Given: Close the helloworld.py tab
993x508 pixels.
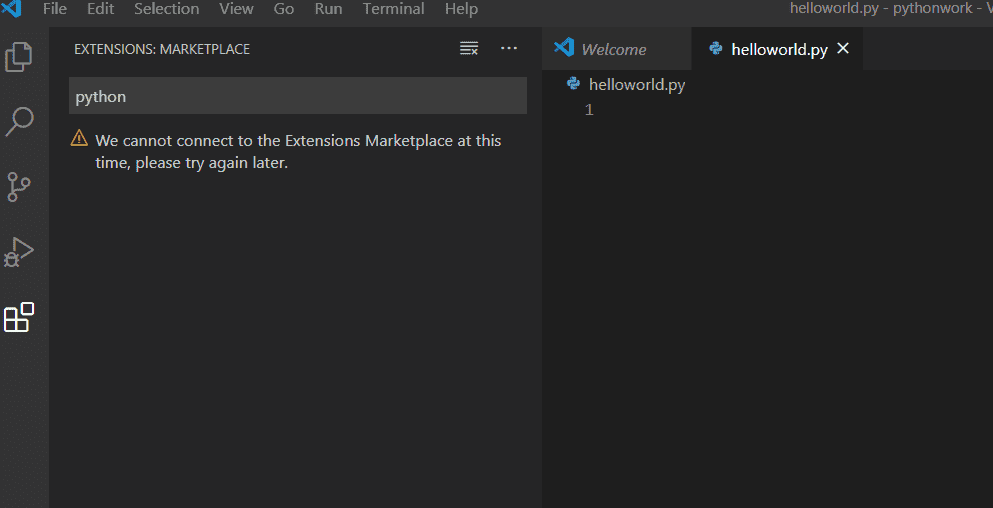Looking at the screenshot, I should click(843, 49).
